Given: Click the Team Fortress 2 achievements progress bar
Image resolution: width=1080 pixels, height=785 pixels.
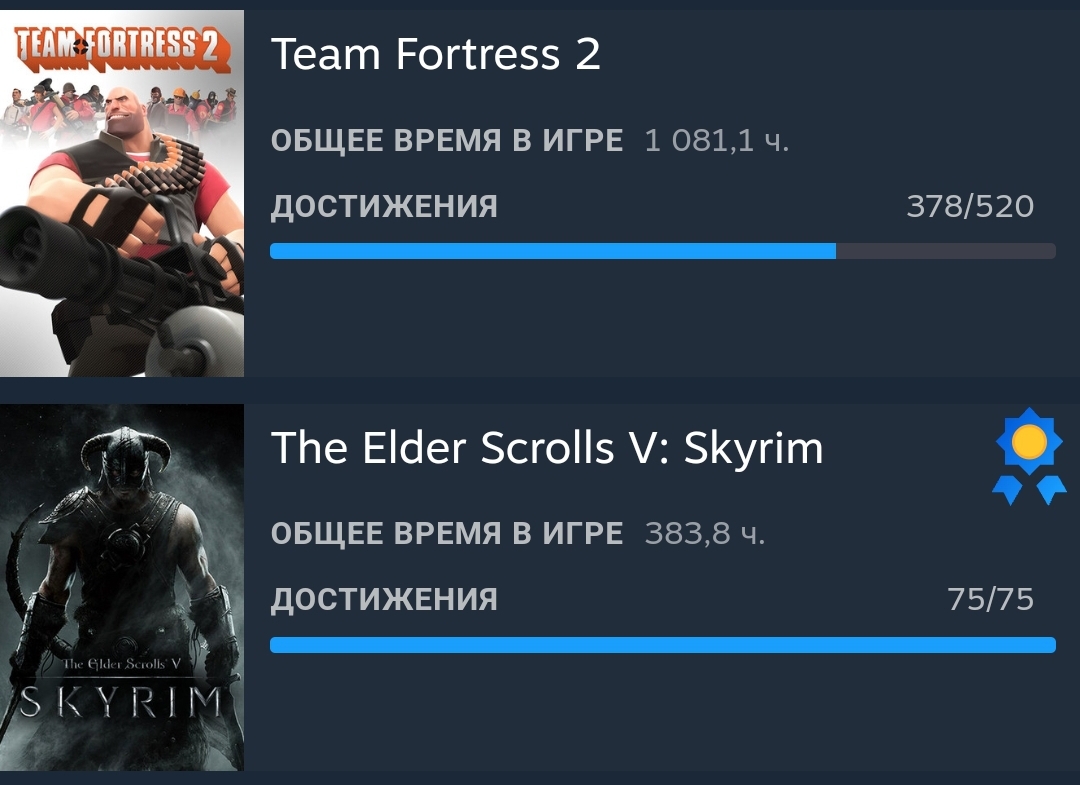Looking at the screenshot, I should tap(663, 251).
